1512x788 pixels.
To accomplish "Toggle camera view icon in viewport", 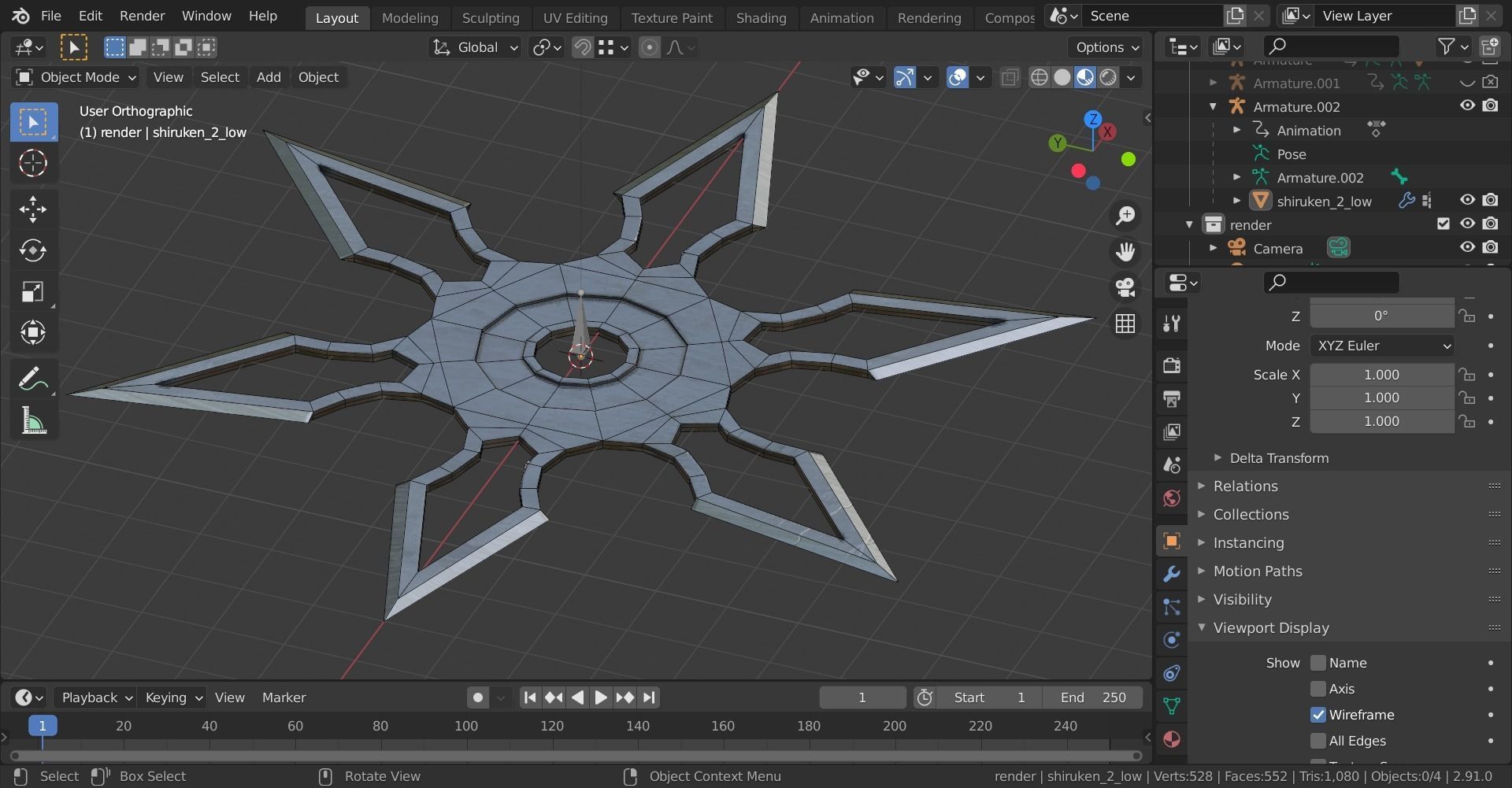I will pyautogui.click(x=1125, y=287).
